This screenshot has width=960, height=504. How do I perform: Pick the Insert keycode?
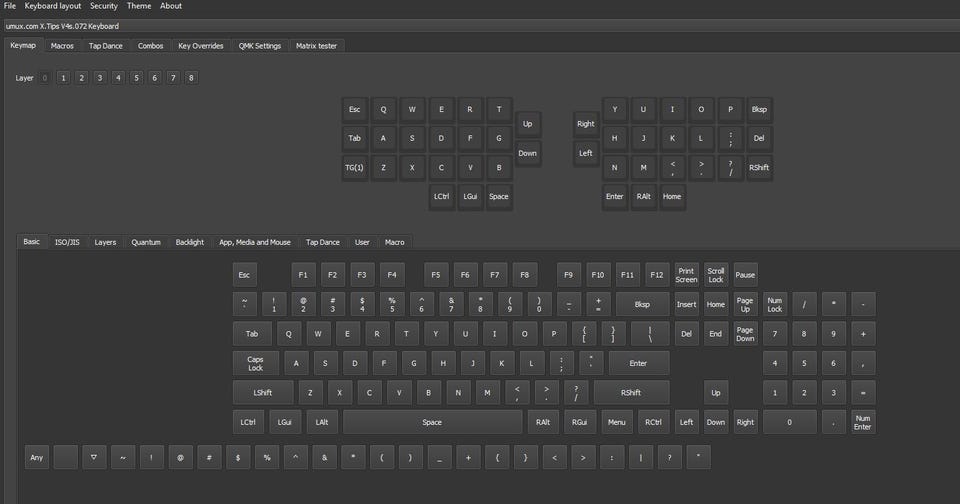(686, 304)
